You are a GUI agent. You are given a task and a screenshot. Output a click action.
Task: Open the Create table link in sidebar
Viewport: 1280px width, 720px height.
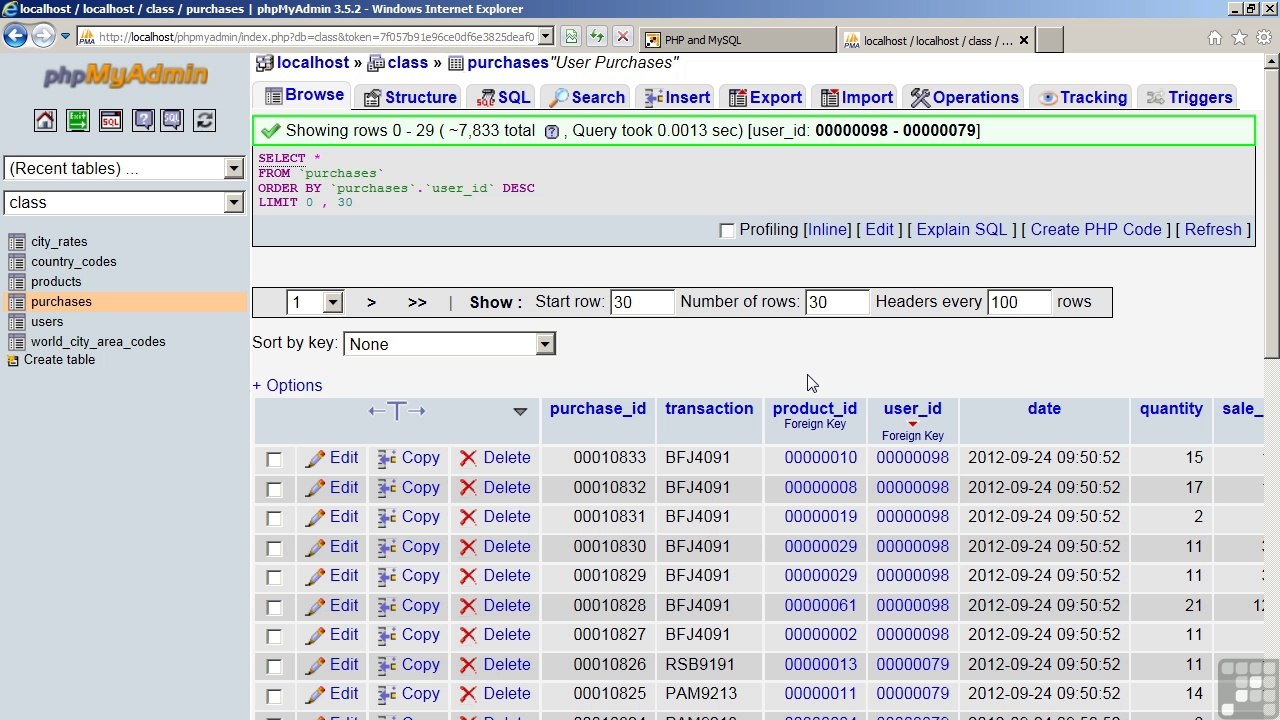[59, 360]
